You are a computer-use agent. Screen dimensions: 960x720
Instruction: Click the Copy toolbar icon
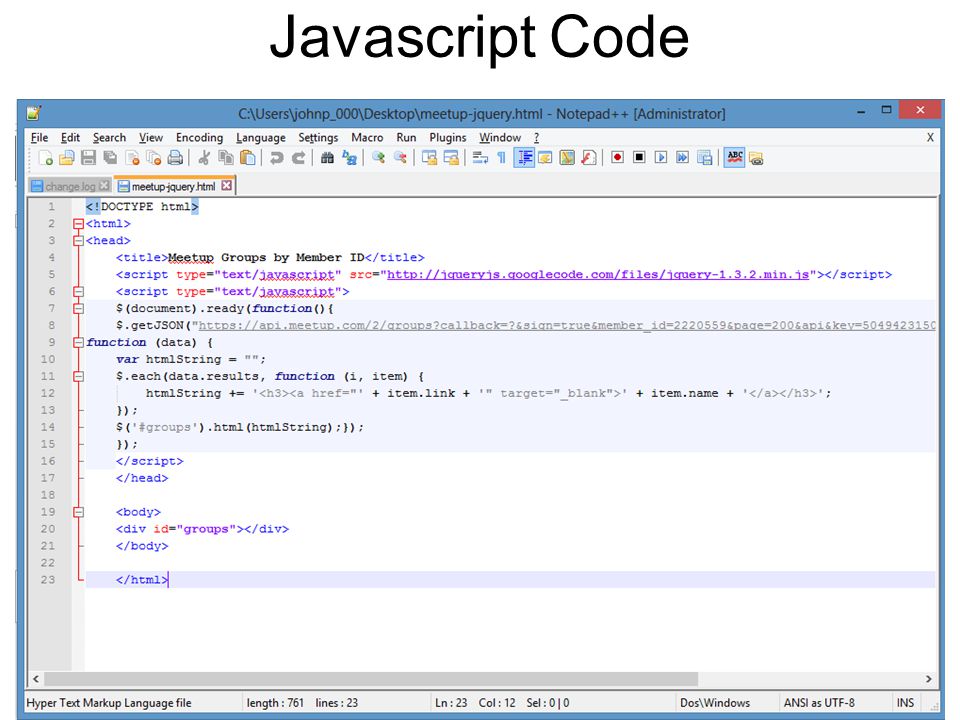click(226, 158)
